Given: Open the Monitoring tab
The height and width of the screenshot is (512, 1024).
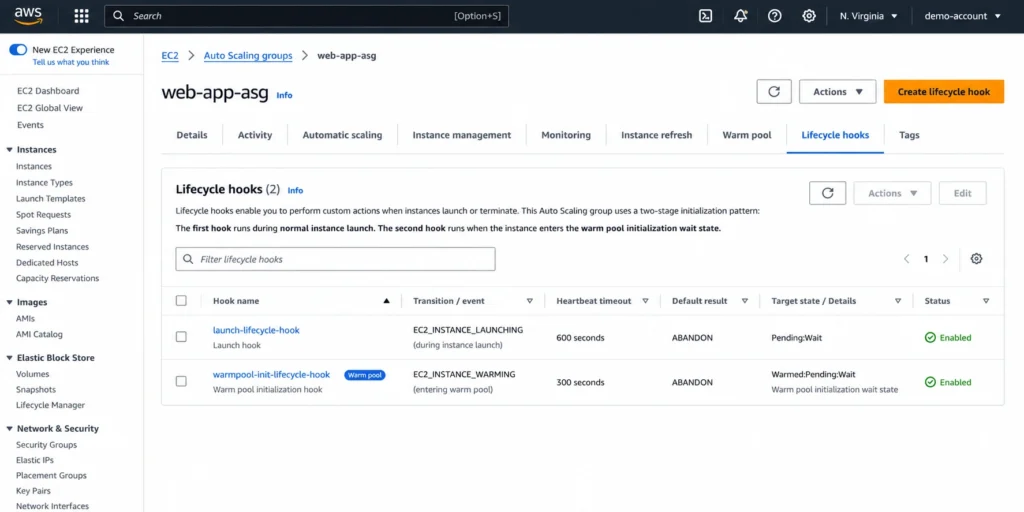Looking at the screenshot, I should tap(566, 135).
